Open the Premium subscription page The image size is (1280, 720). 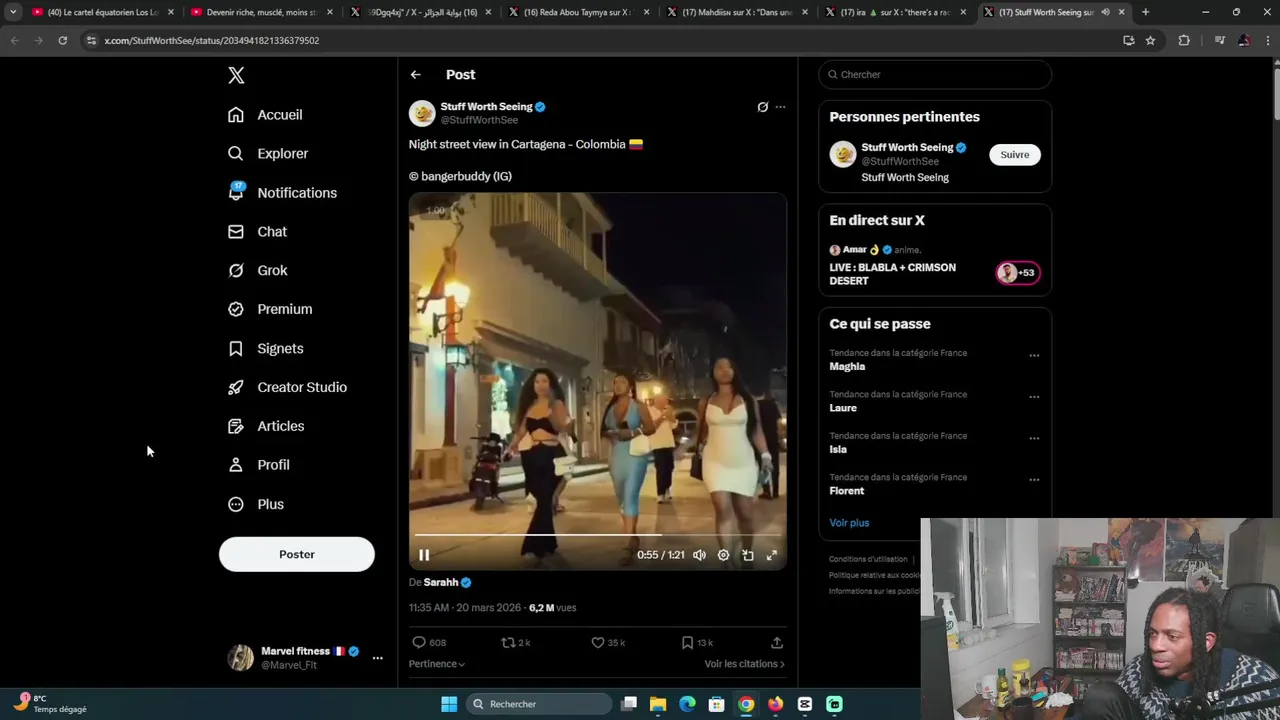270,310
